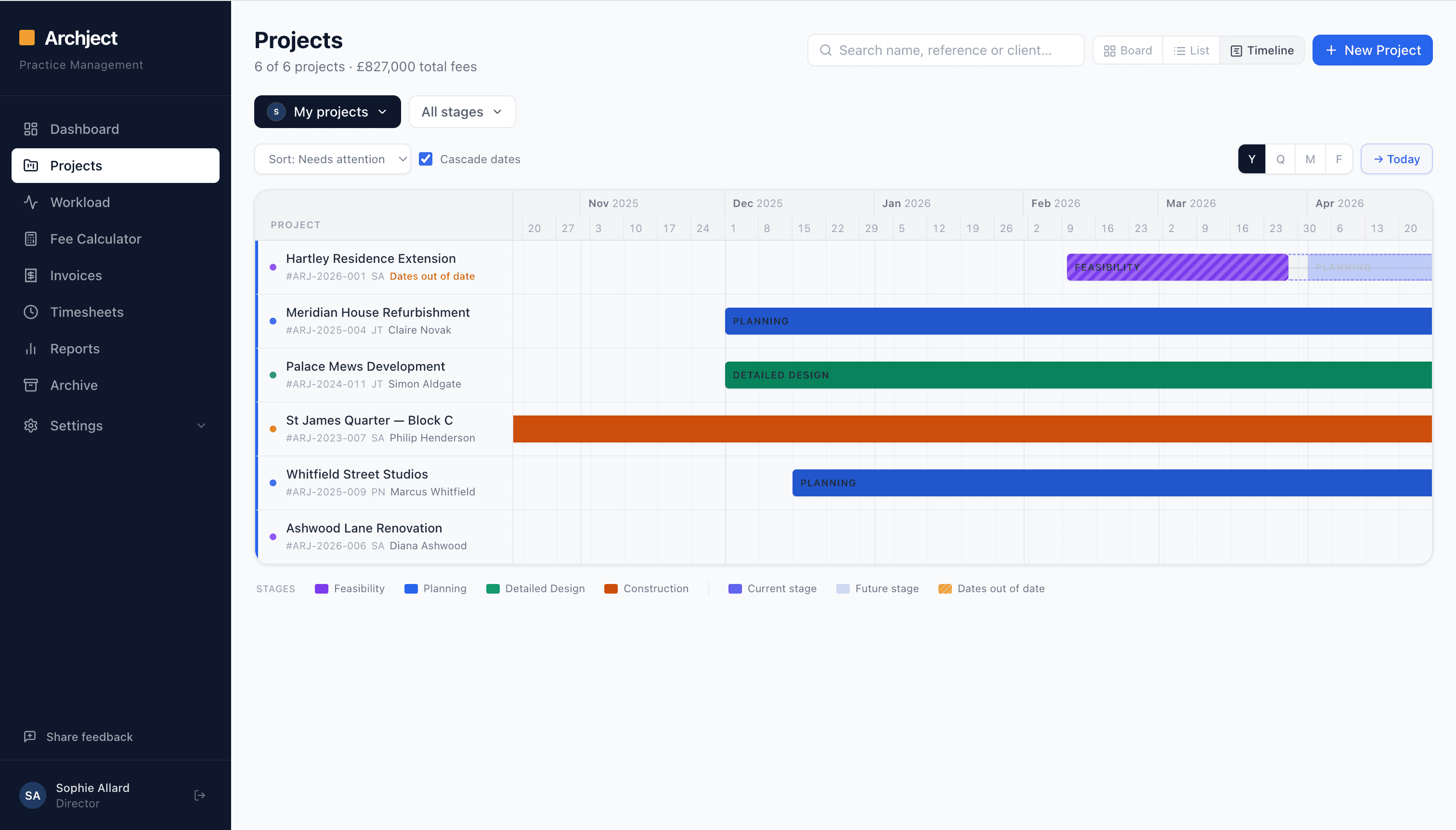Open the All stages filter dropdown

click(x=462, y=112)
